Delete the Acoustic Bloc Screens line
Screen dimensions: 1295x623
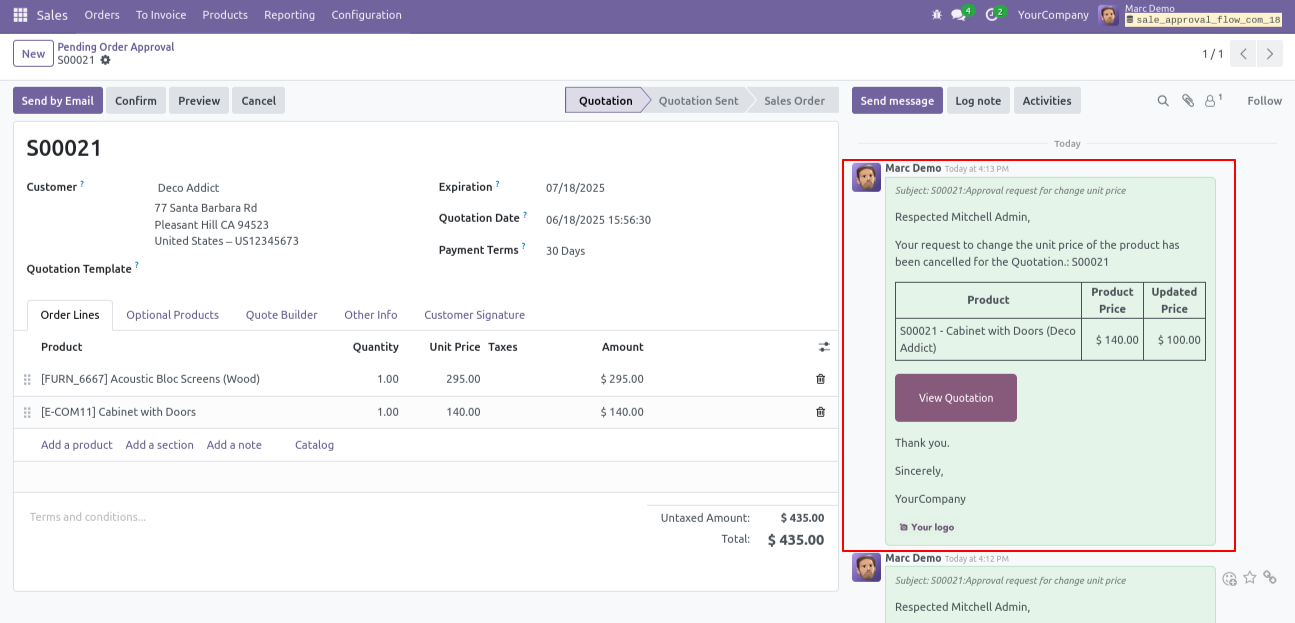tap(821, 379)
